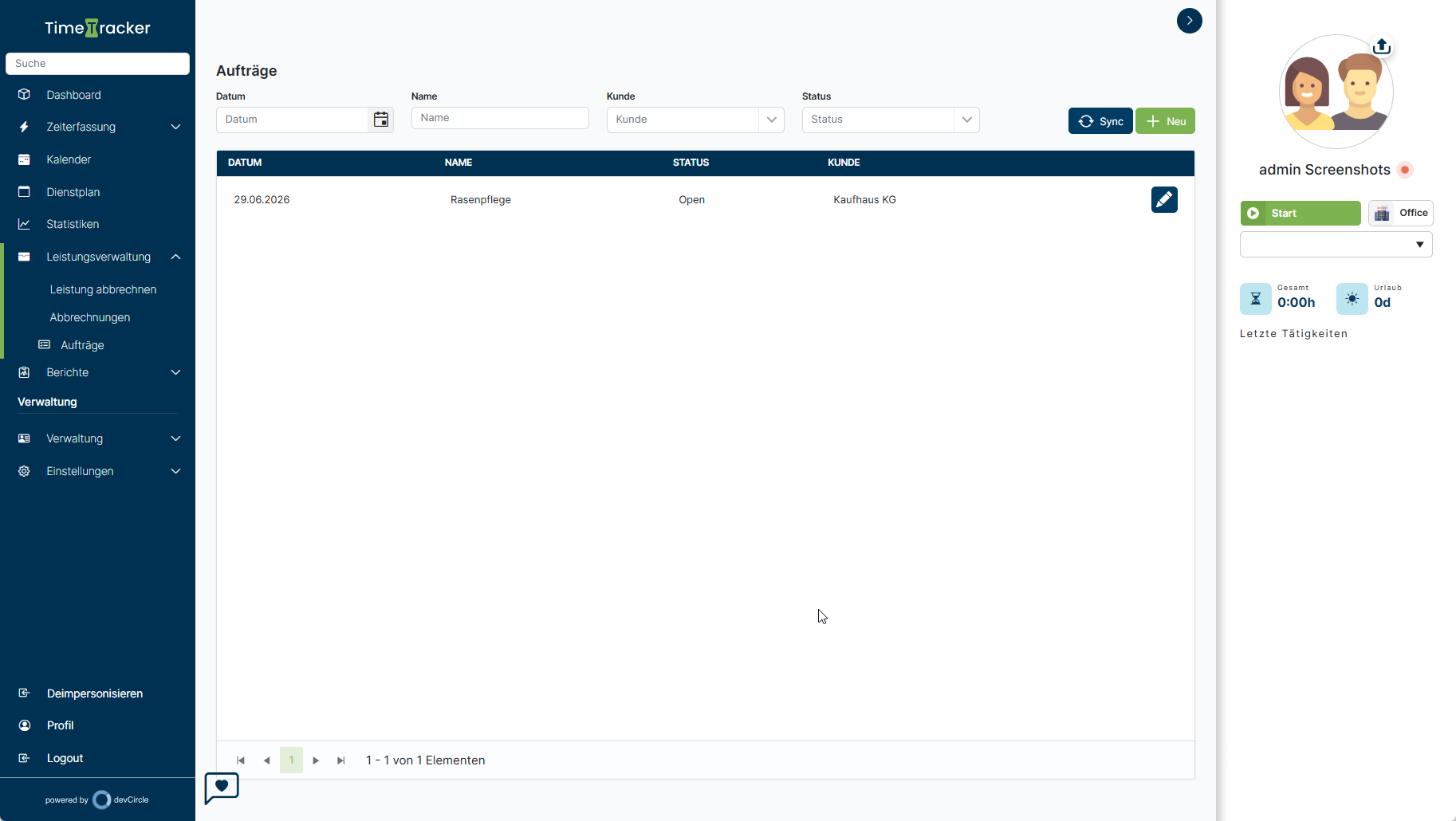Image resolution: width=1456 pixels, height=821 pixels.
Task: Click the Logout link
Action: tap(65, 758)
